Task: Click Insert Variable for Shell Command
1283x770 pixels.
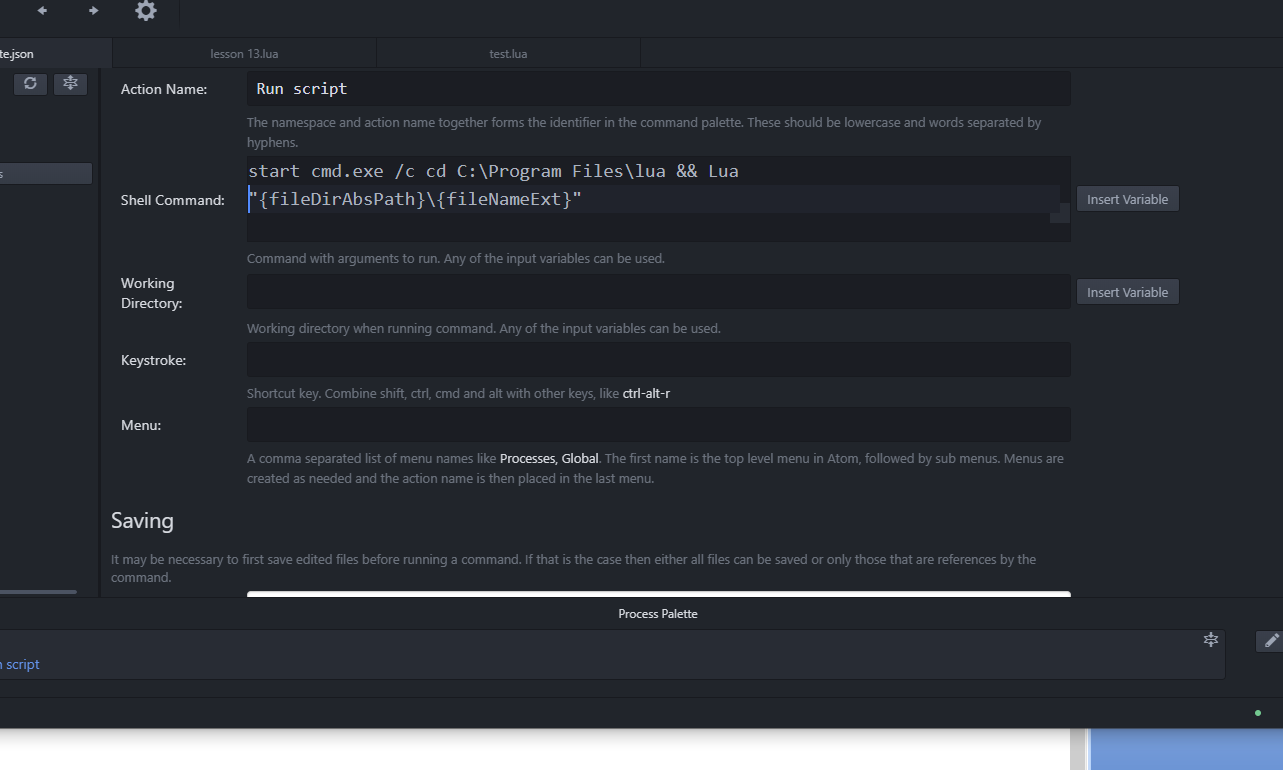Action: pyautogui.click(x=1127, y=199)
